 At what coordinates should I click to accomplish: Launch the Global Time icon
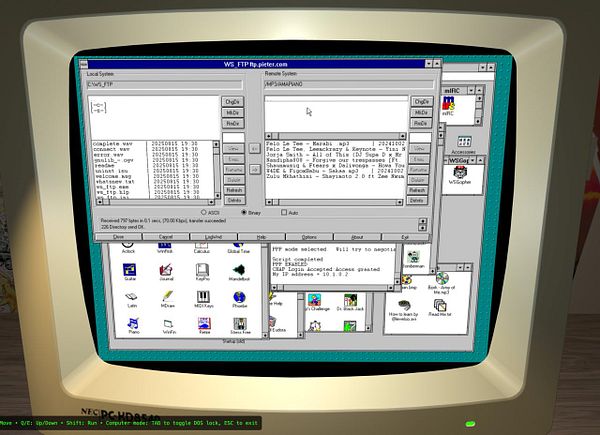click(238, 248)
